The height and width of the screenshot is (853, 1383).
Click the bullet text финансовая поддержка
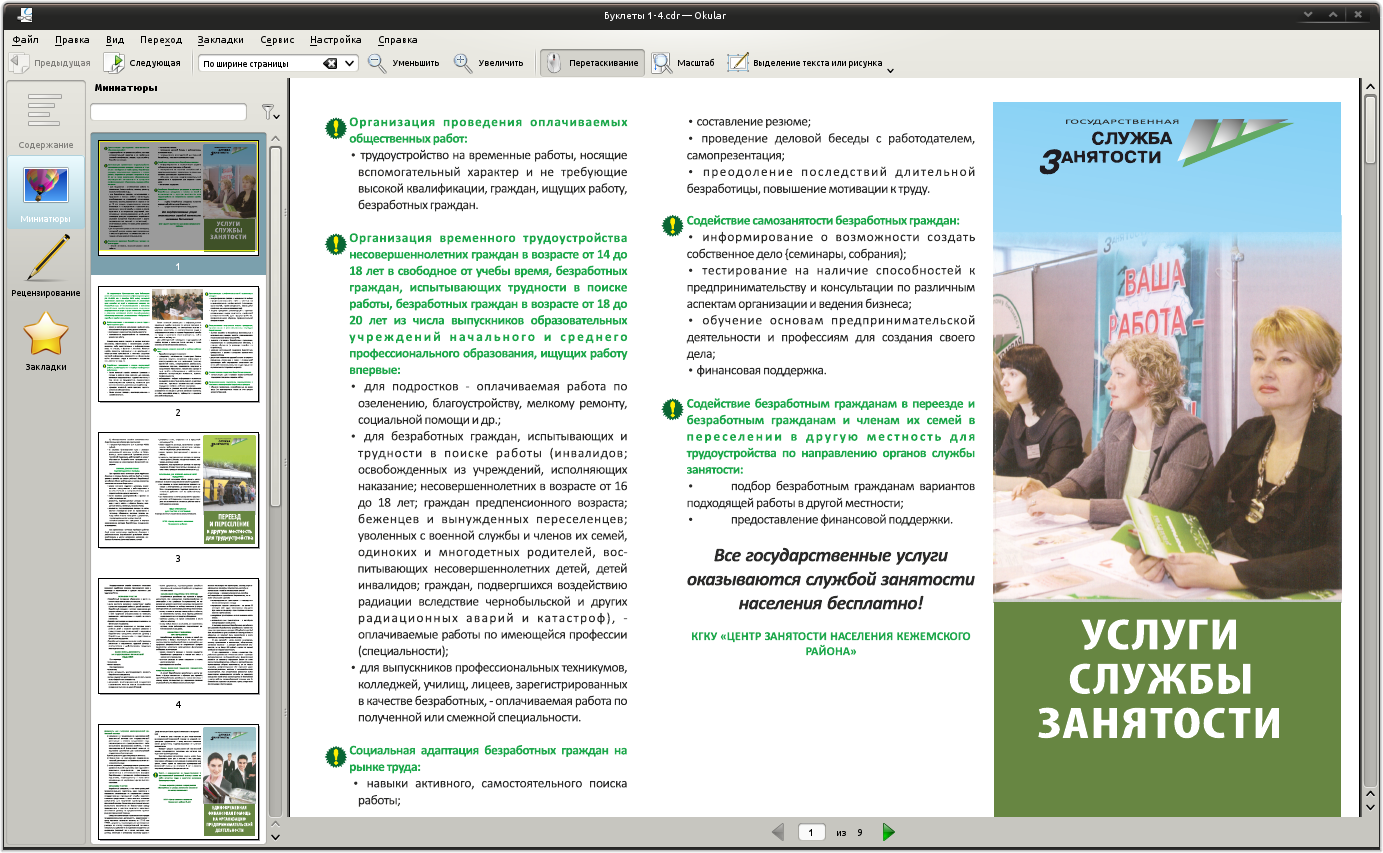tap(759, 370)
